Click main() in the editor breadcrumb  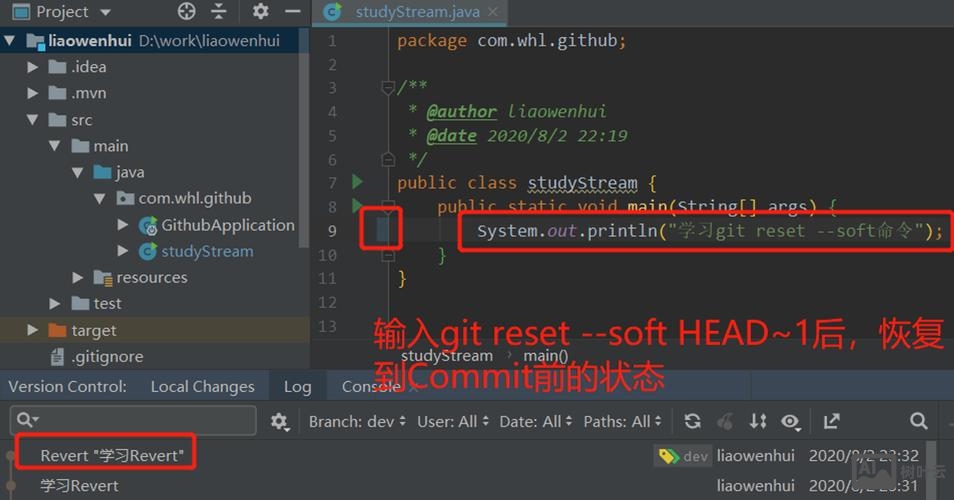546,356
